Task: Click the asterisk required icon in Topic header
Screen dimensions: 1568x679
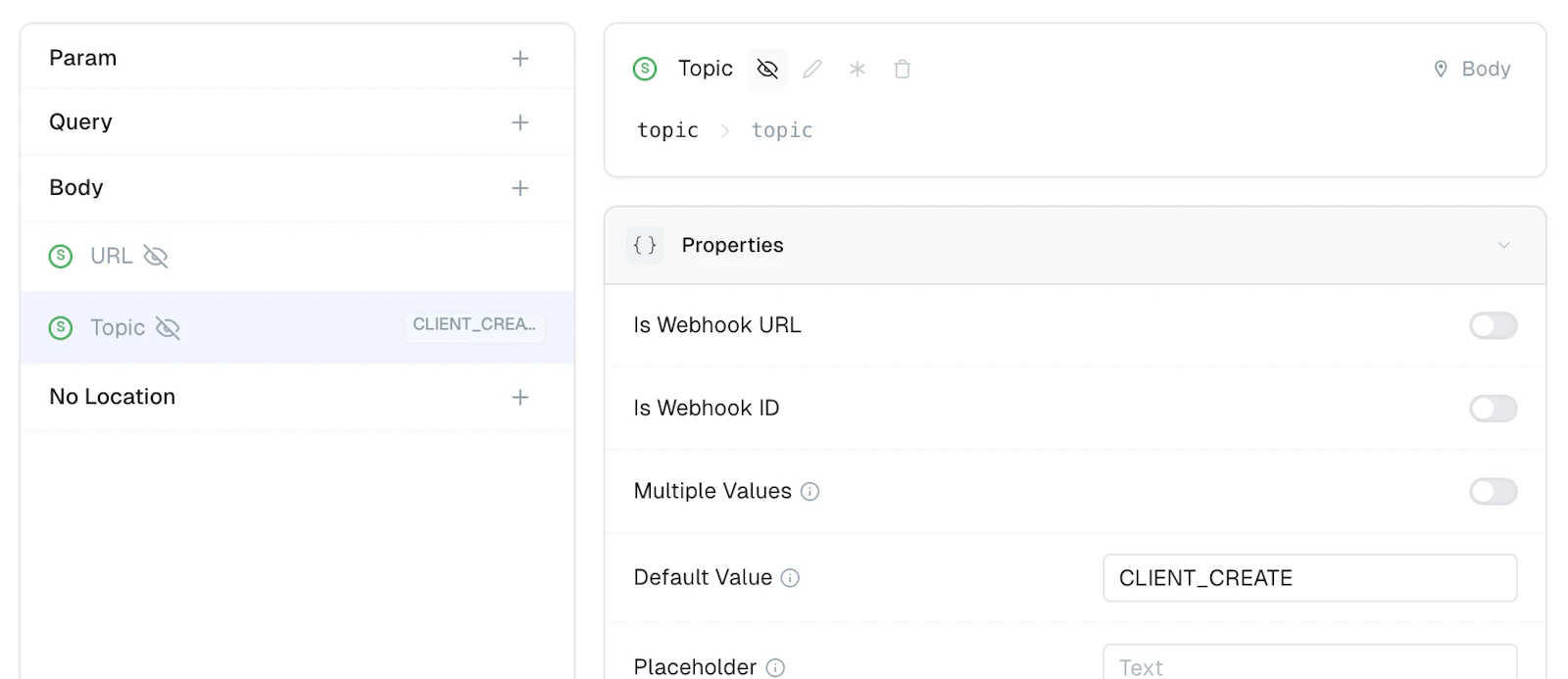Action: 857,69
